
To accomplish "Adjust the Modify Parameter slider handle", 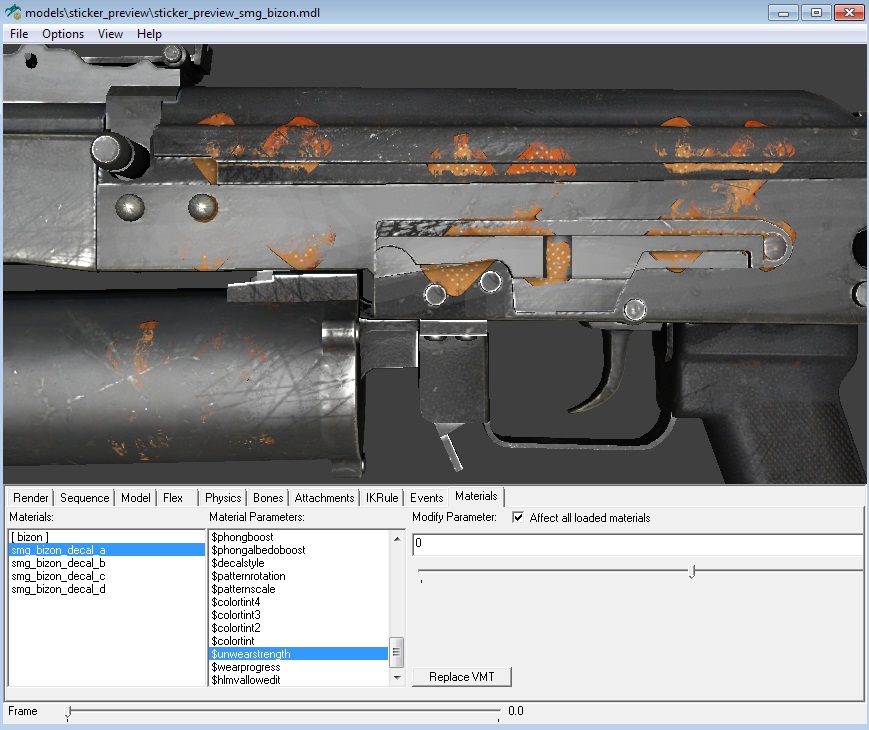I will [x=692, y=571].
